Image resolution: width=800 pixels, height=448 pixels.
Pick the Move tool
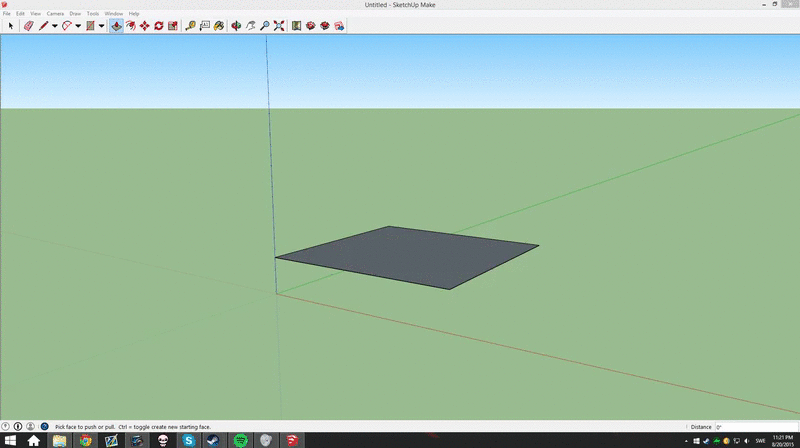[145, 26]
